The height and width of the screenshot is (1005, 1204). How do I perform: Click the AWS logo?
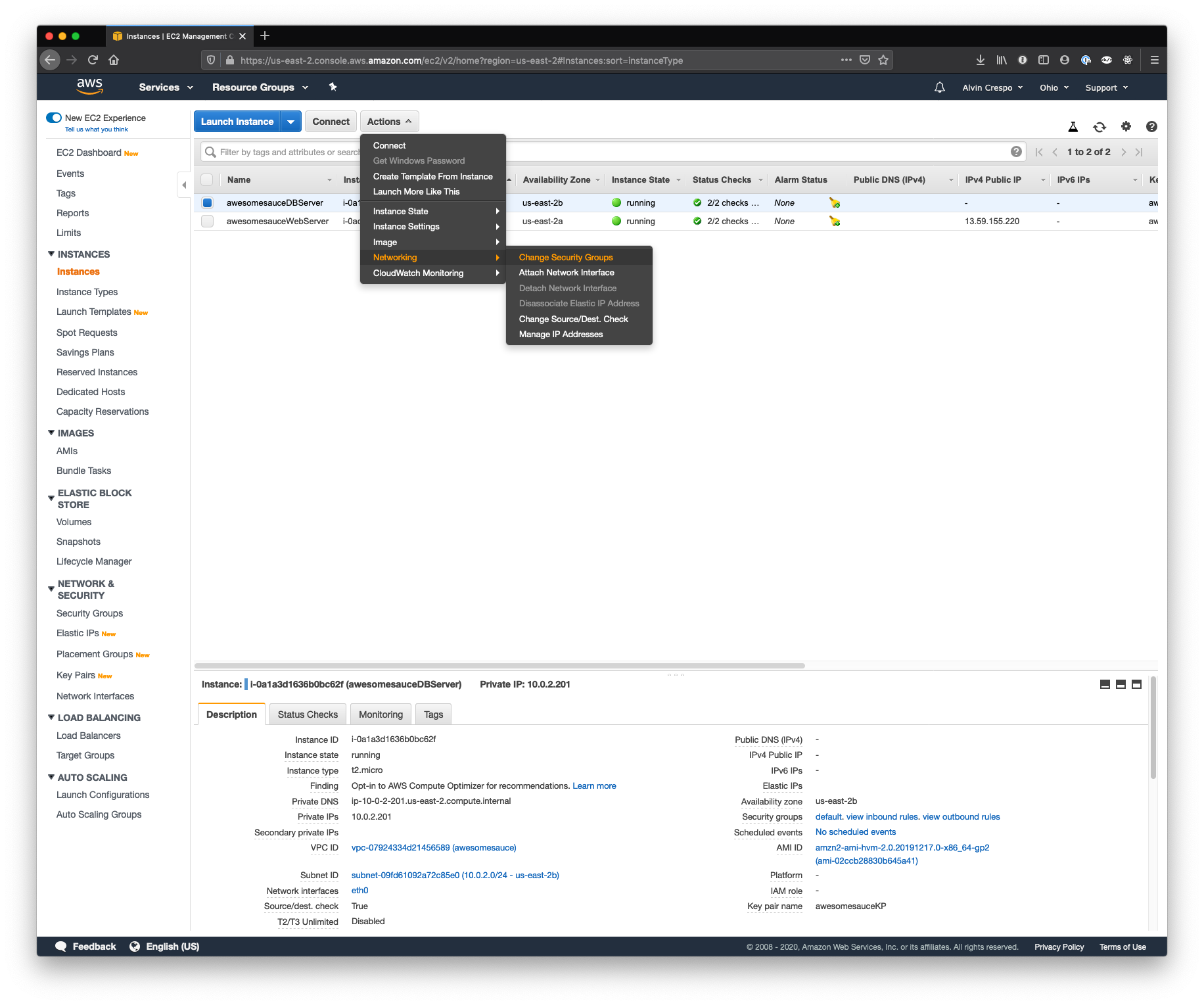[x=89, y=86]
